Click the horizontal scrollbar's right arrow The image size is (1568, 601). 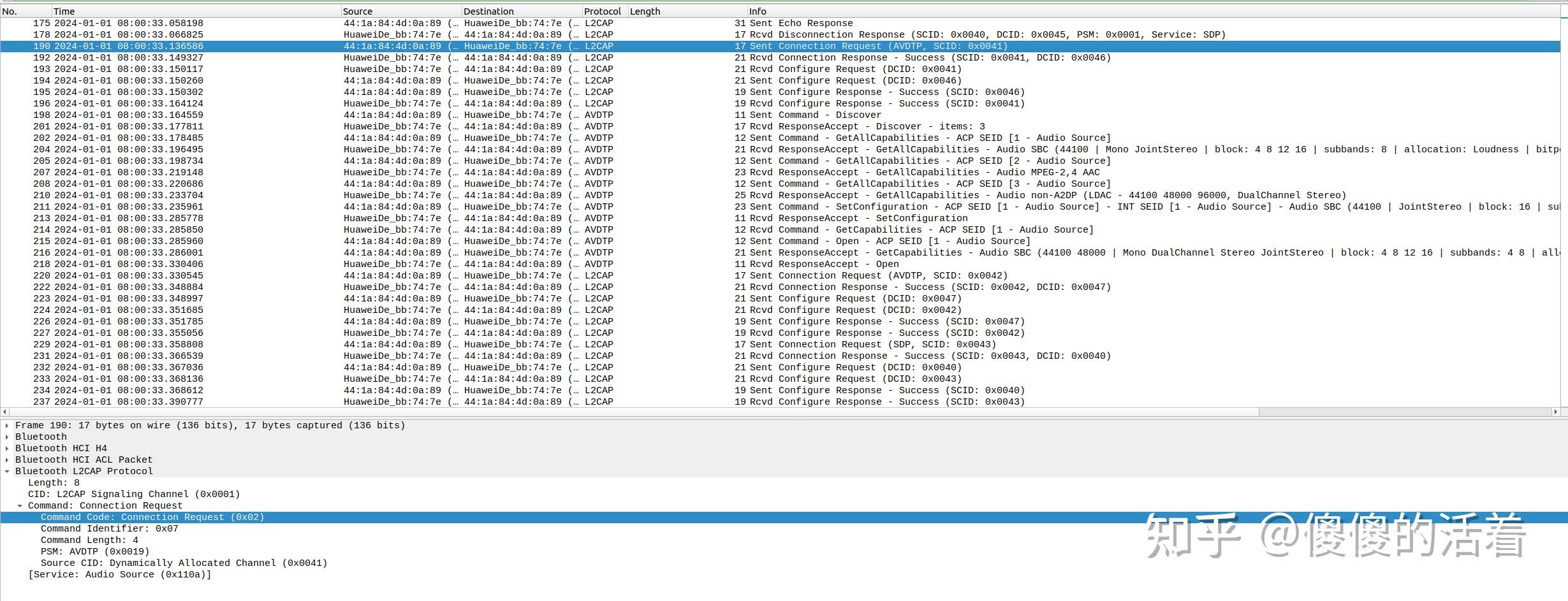1555,412
